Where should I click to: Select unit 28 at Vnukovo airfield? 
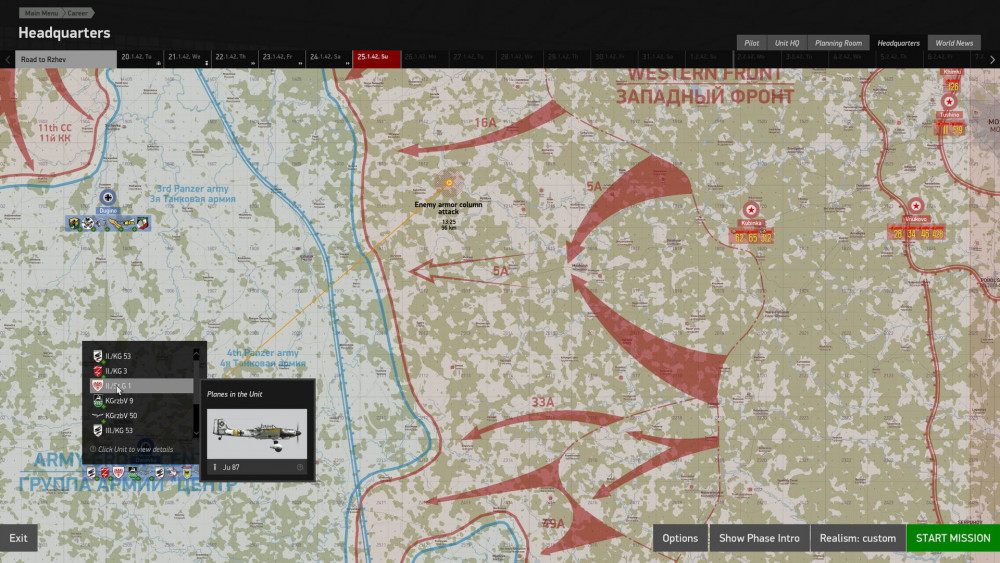(898, 234)
